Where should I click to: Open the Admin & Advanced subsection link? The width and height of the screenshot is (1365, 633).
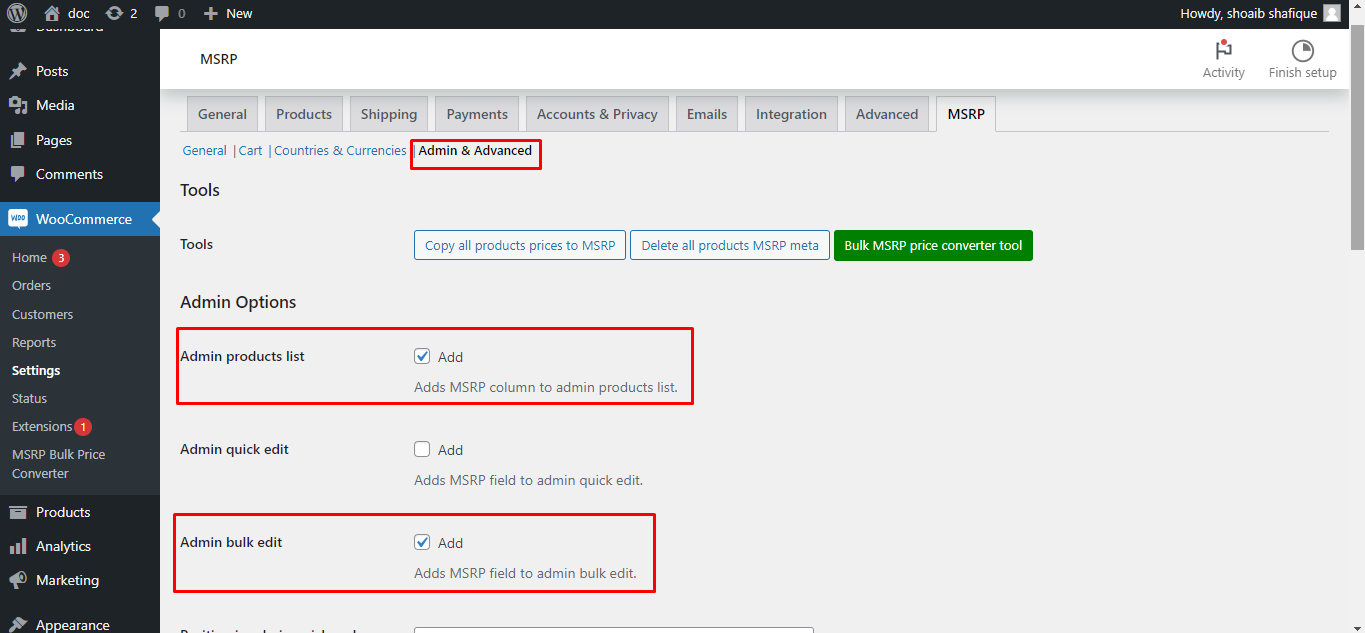475,150
